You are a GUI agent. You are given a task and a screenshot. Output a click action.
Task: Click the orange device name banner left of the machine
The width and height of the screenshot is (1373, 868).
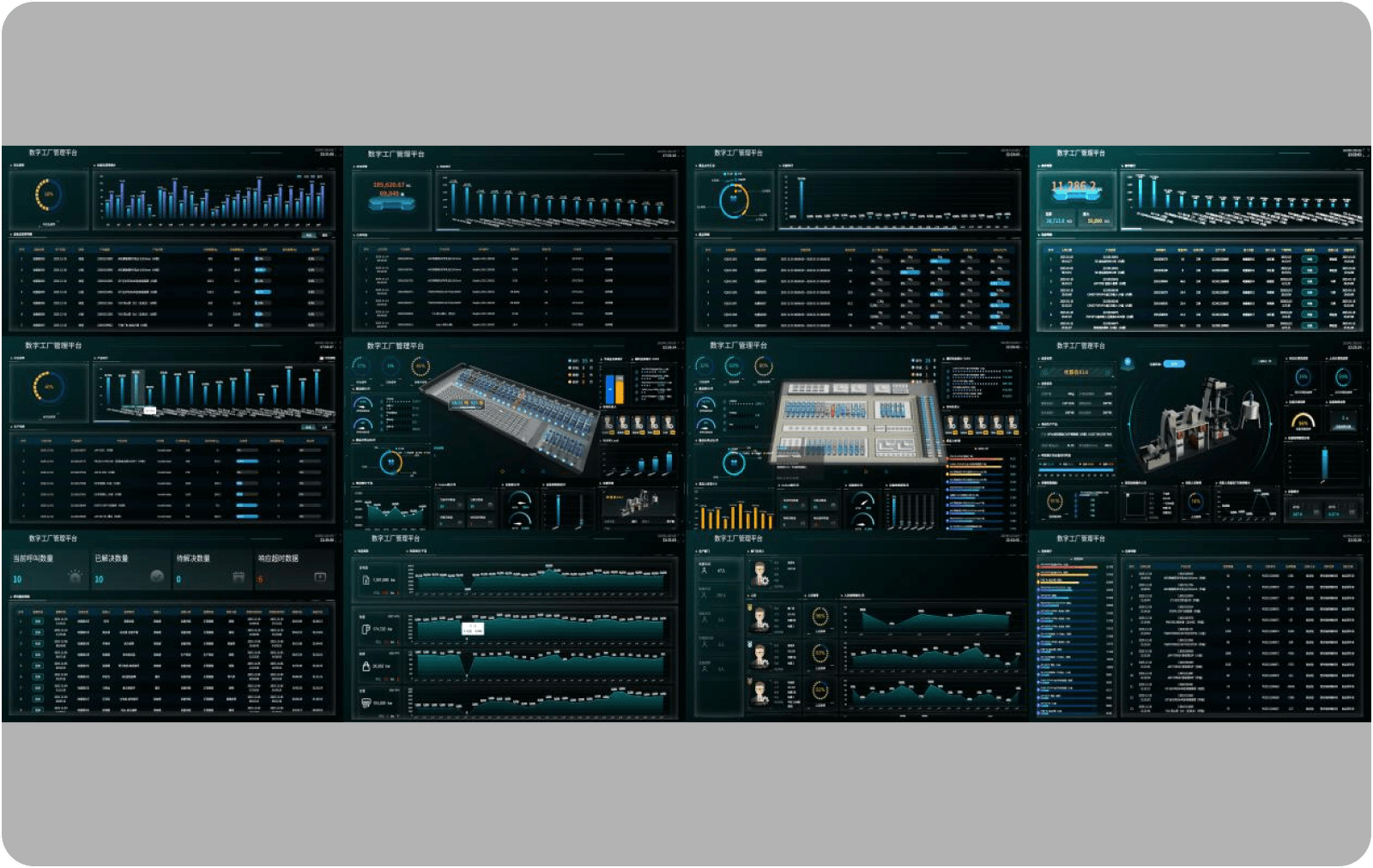point(1076,372)
